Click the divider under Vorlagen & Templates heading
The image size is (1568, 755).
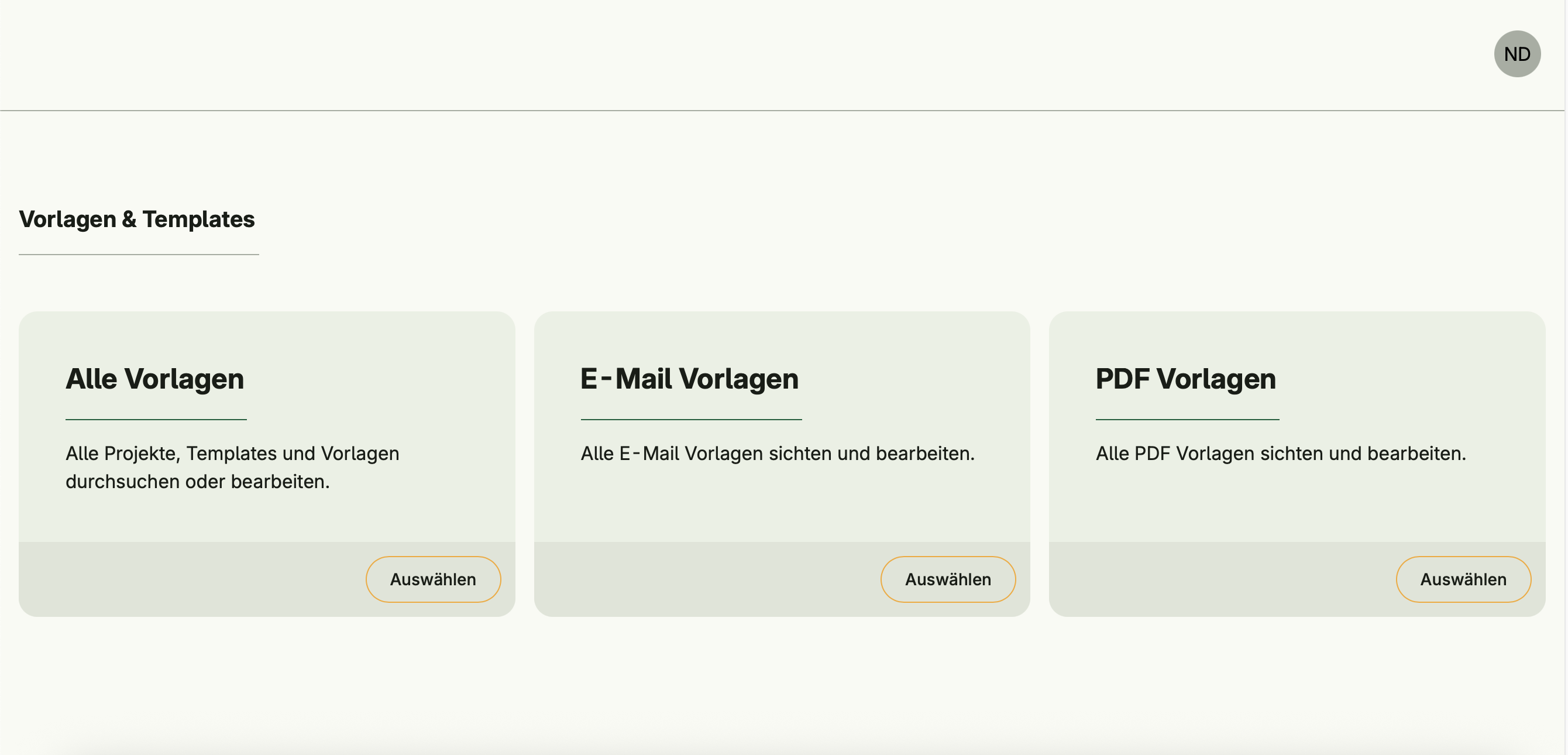139,255
